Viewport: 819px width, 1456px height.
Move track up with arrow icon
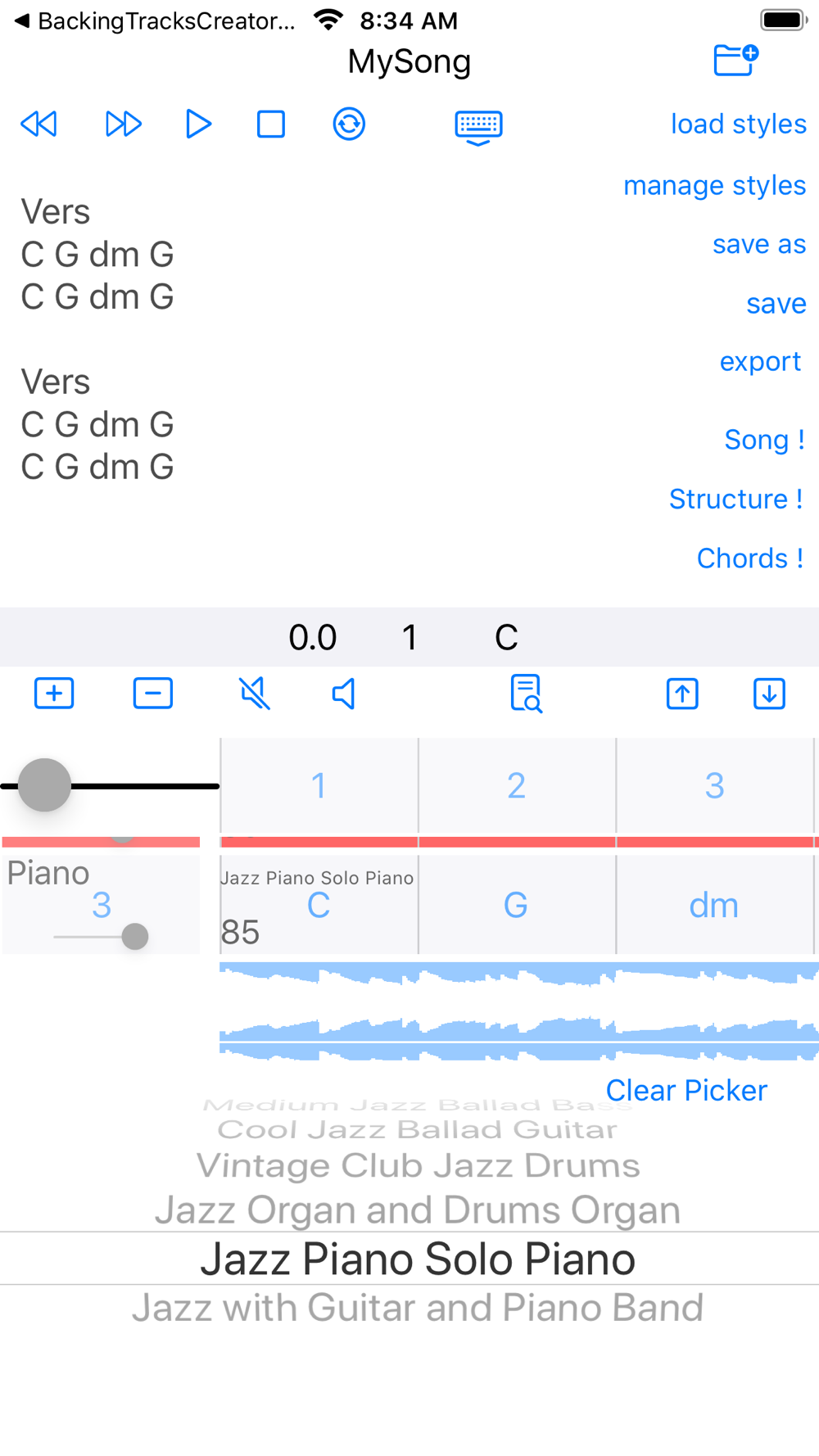pyautogui.click(x=682, y=694)
